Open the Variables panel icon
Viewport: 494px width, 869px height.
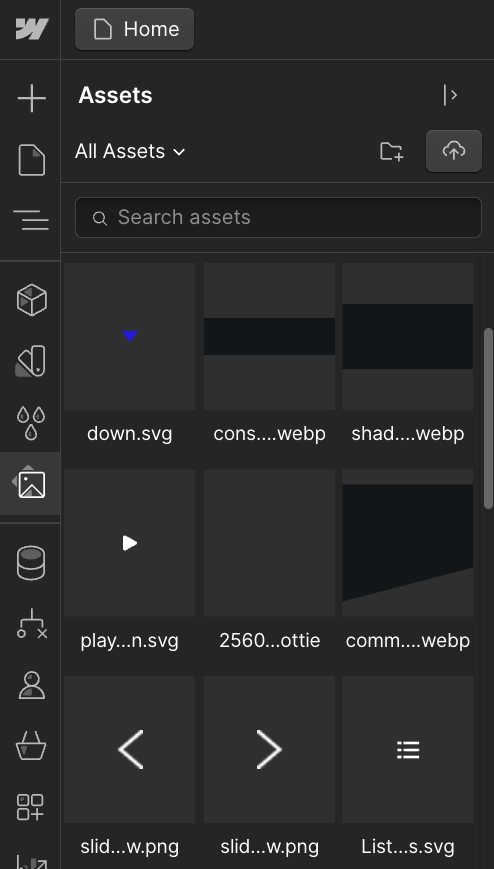tap(30, 361)
